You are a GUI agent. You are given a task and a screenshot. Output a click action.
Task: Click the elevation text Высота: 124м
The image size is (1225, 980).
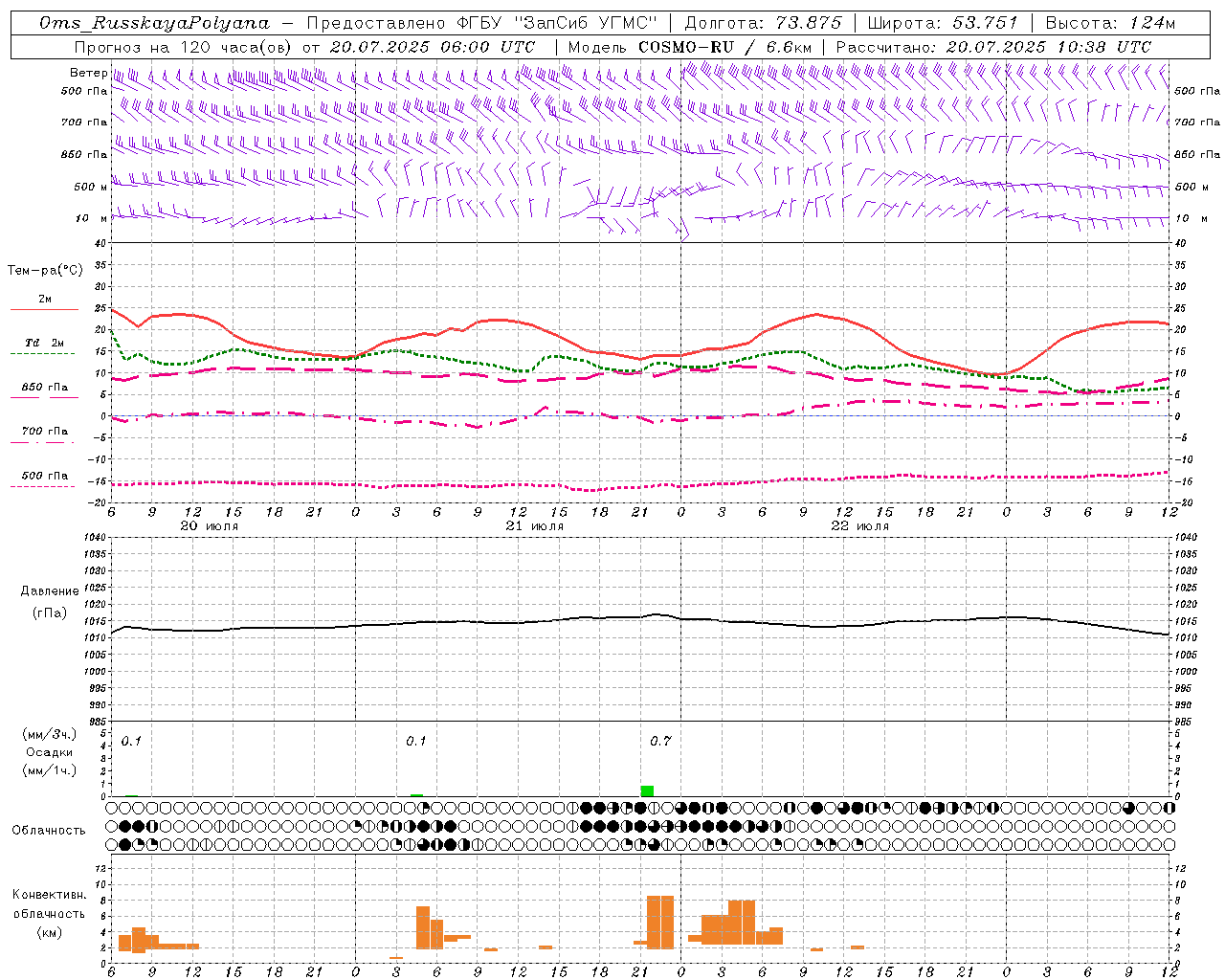[x=1110, y=23]
